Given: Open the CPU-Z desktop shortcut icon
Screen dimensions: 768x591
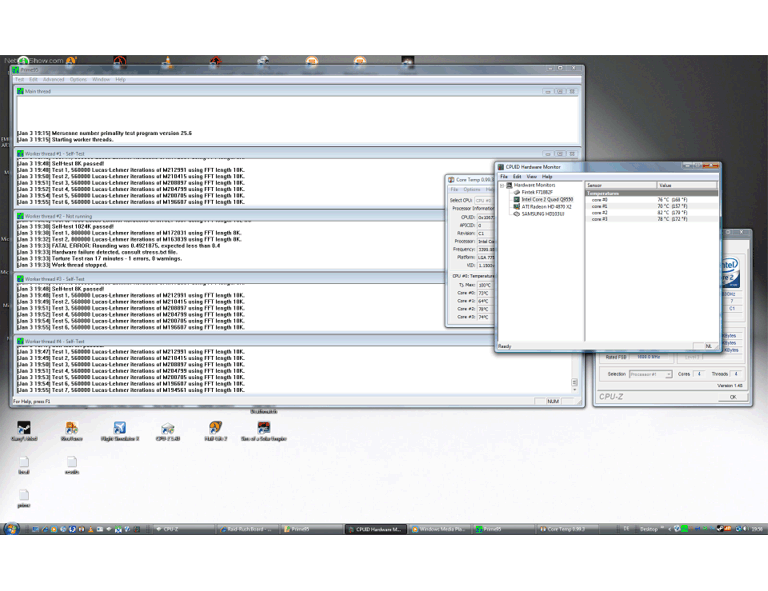Looking at the screenshot, I should coord(167,429).
